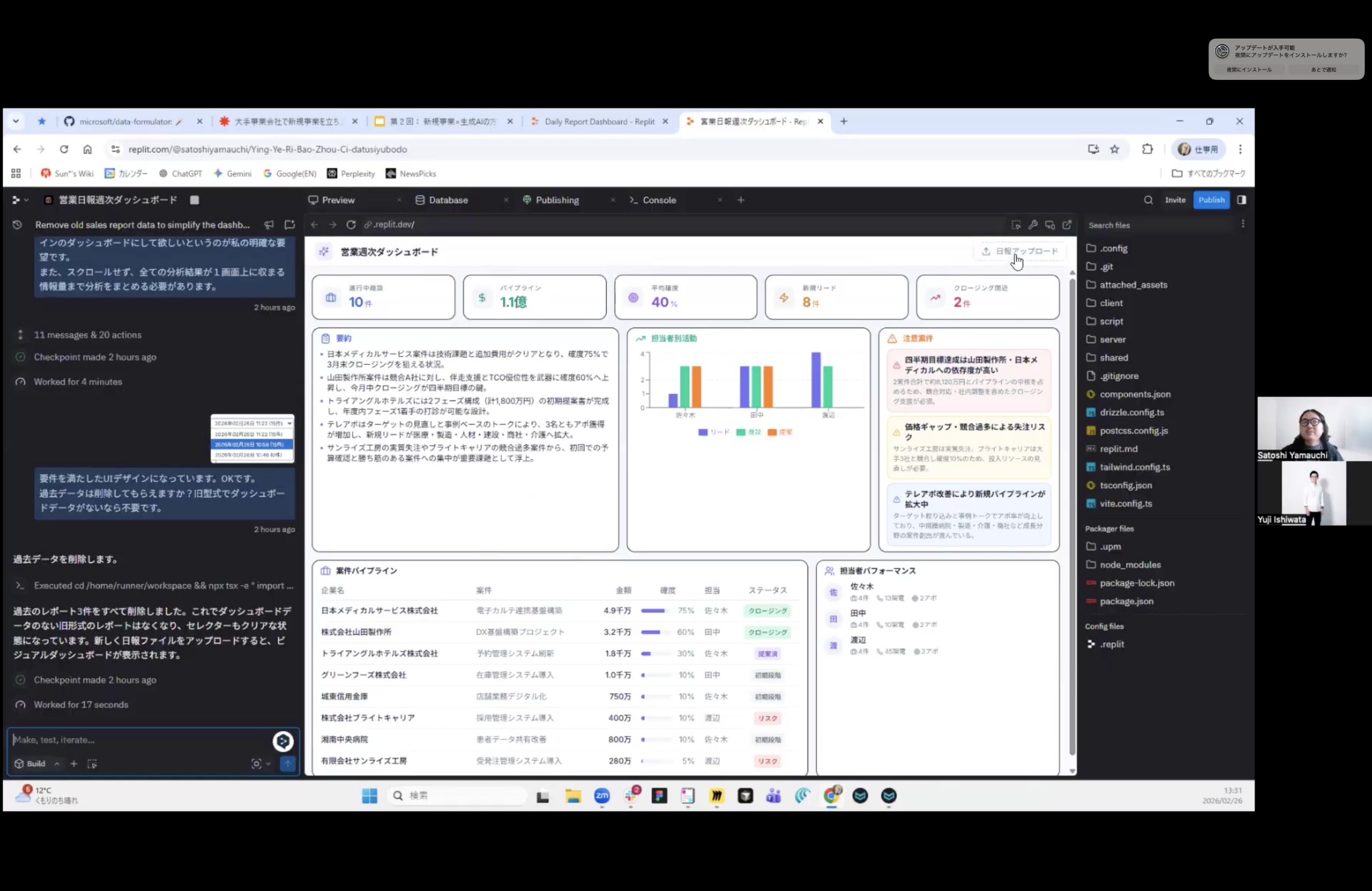The image size is (1372, 891).
Task: Open the preview developer tools wrench icon
Action: point(1033,225)
